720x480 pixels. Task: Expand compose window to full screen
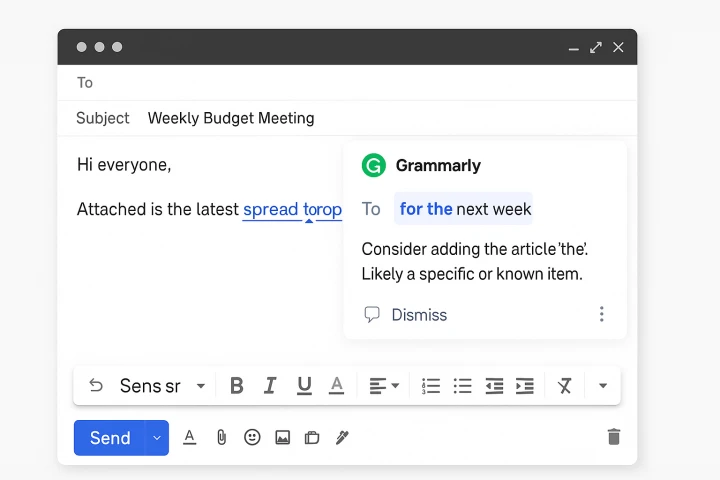pos(596,47)
